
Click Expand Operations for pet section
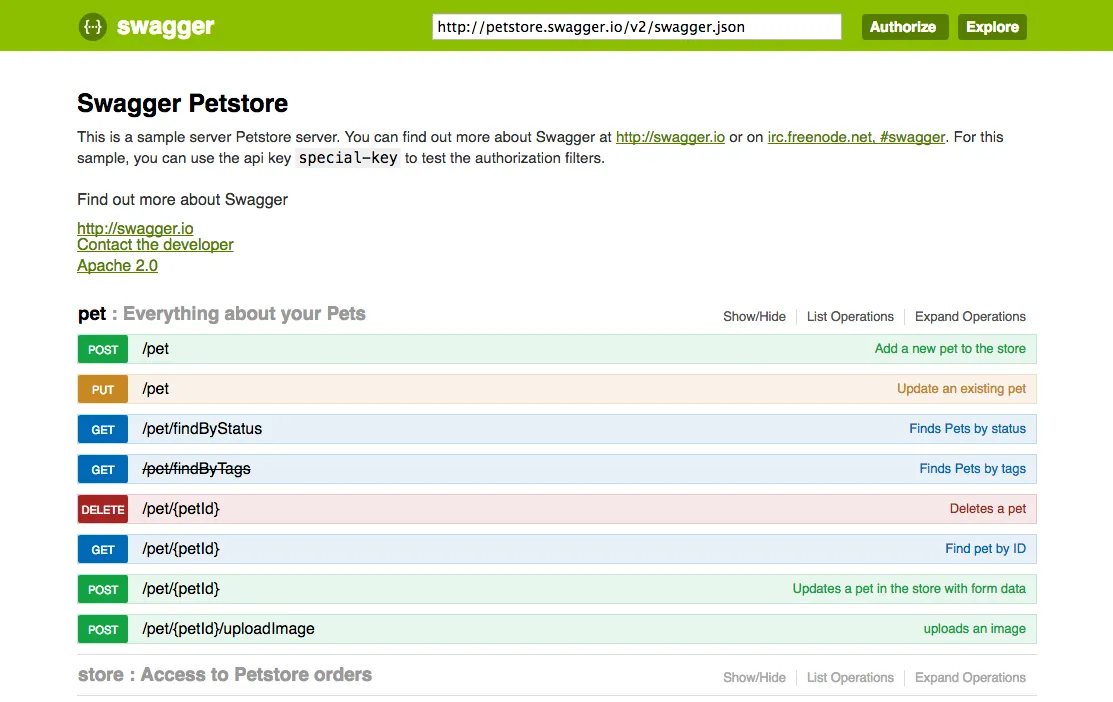[970, 317]
